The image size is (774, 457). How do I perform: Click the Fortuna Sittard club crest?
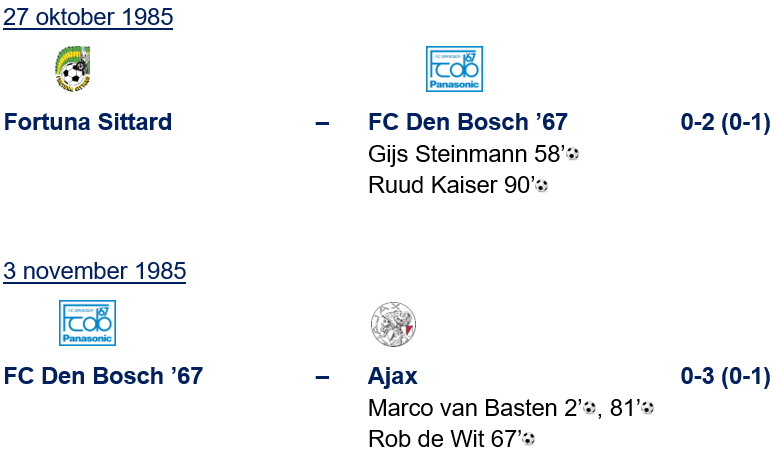72,69
